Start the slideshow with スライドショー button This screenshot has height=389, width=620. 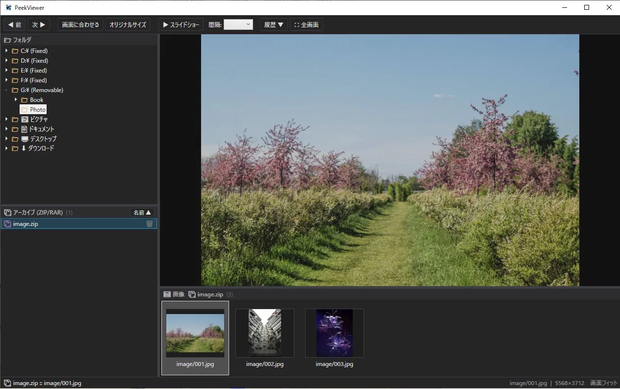(181, 25)
